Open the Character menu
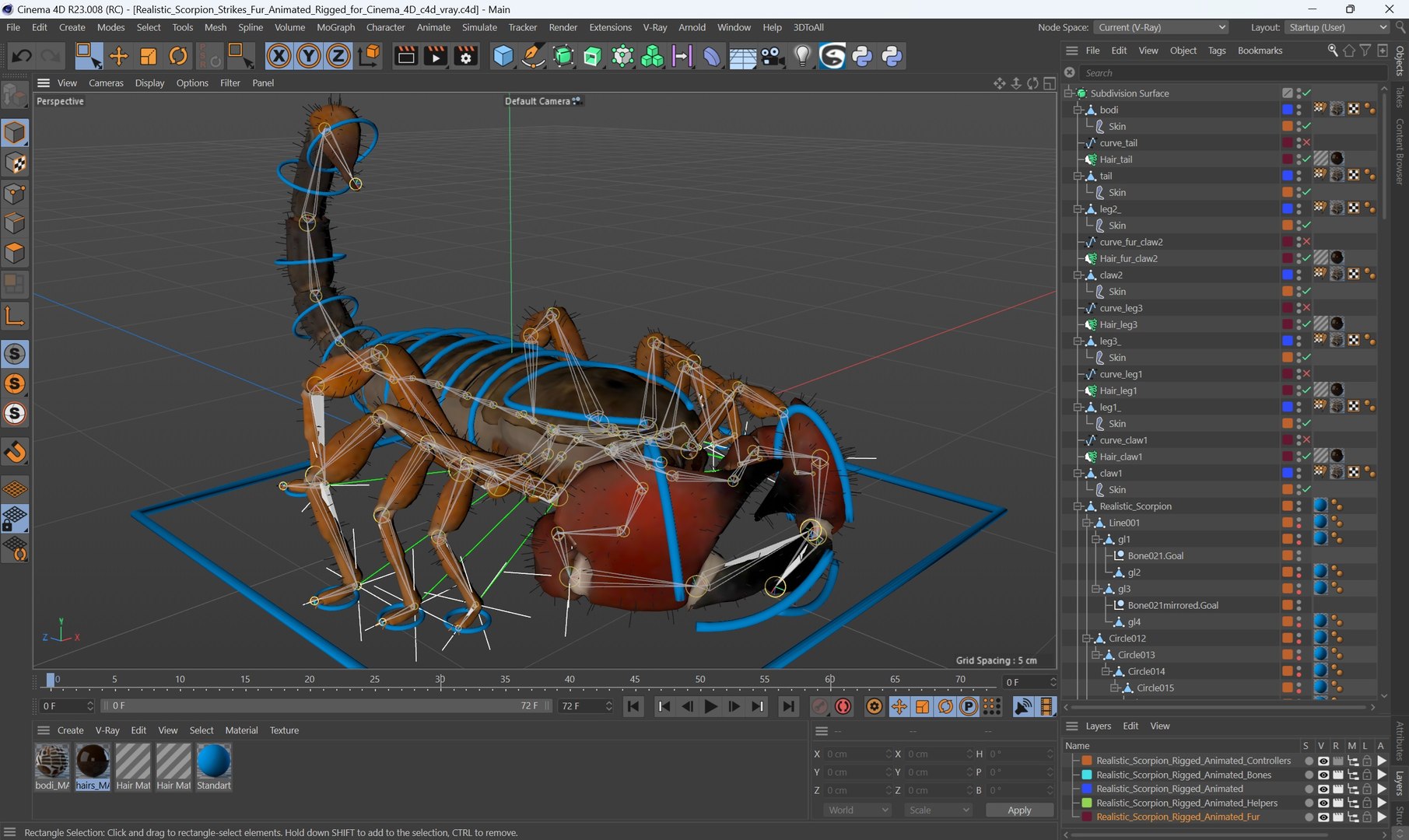 386,27
